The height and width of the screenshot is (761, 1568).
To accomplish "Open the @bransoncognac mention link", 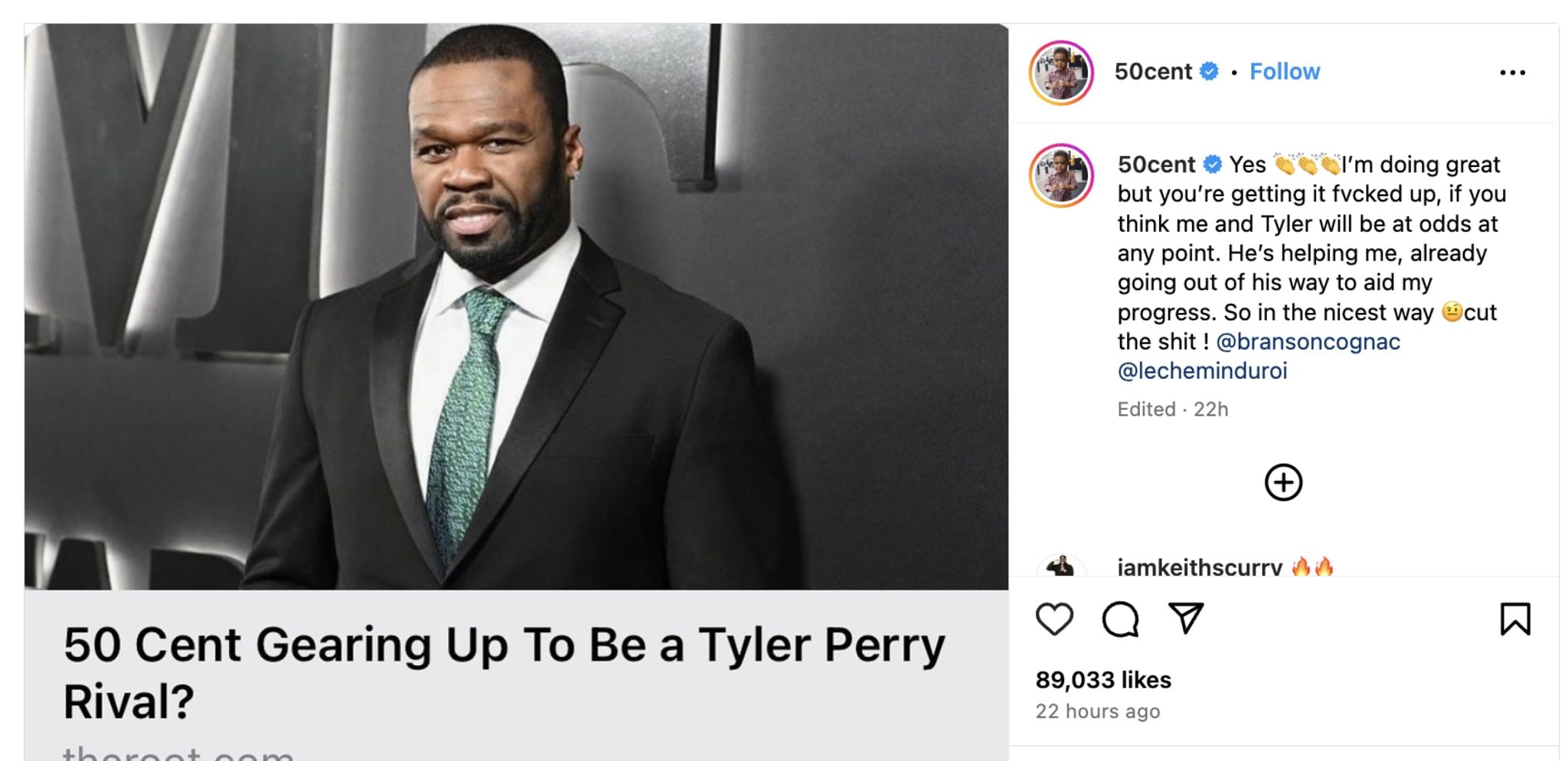I will click(1307, 341).
